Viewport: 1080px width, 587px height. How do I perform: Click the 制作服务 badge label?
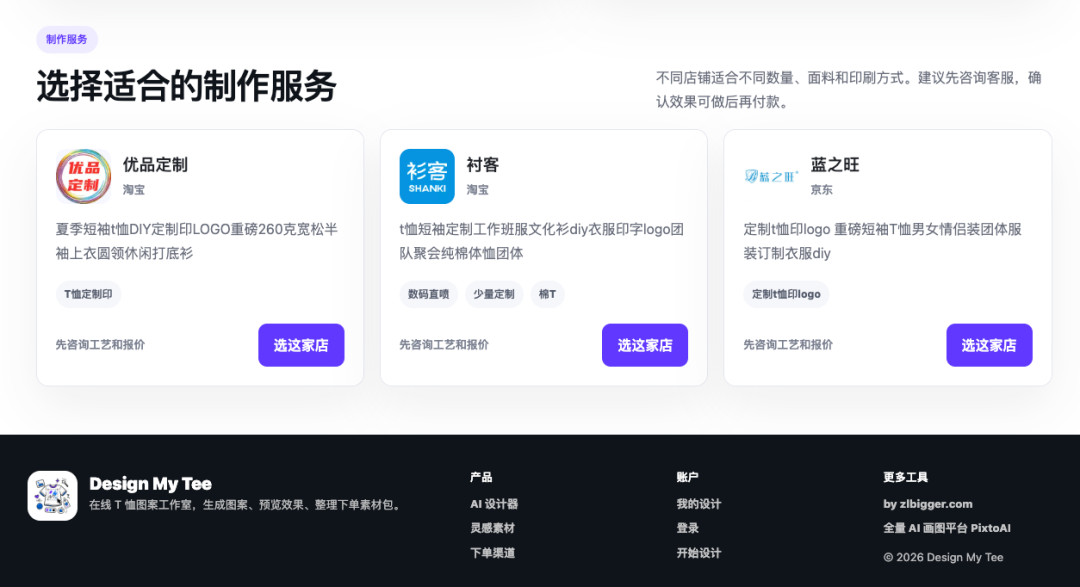[x=67, y=39]
